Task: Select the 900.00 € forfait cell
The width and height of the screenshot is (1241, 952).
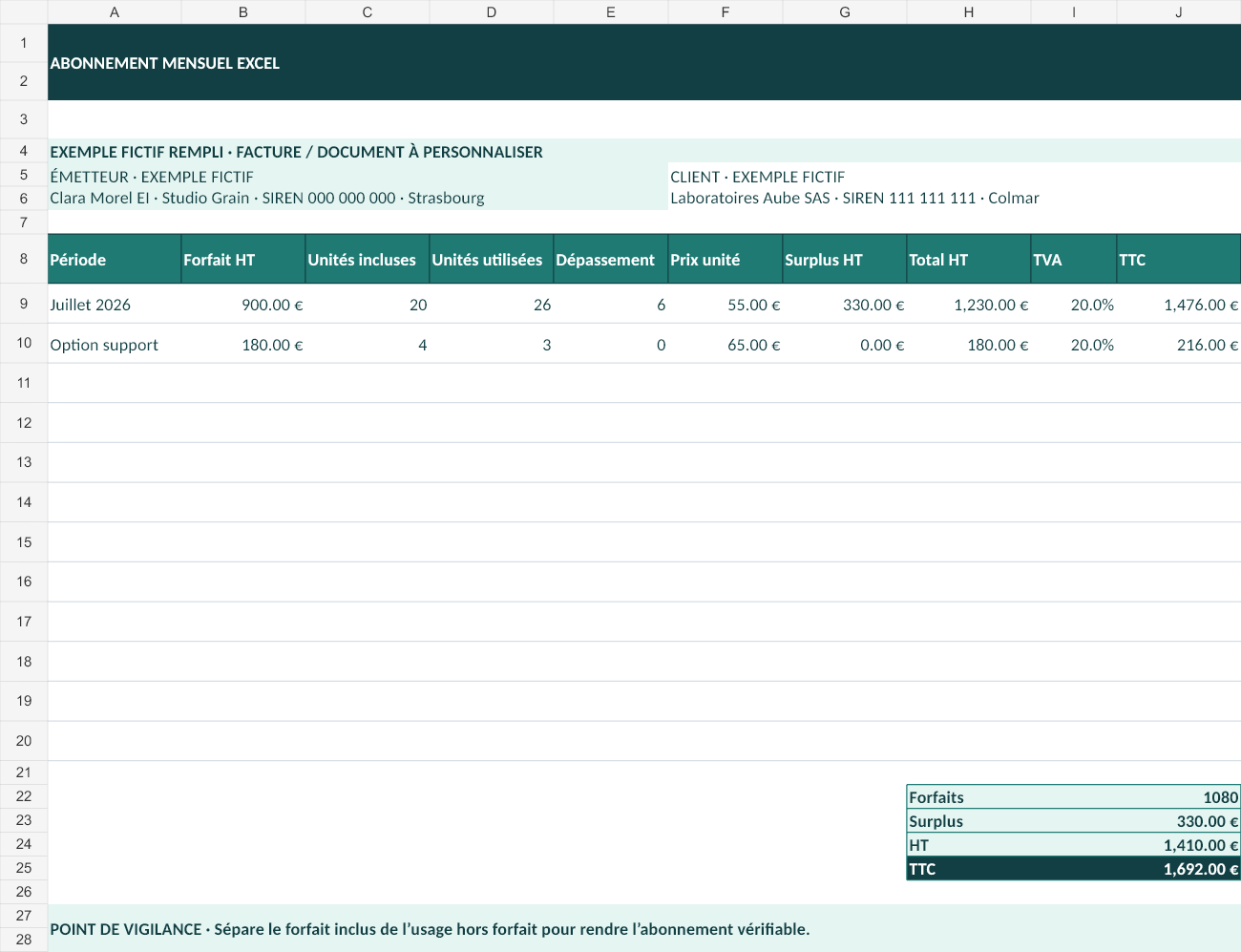Action: click(x=243, y=304)
